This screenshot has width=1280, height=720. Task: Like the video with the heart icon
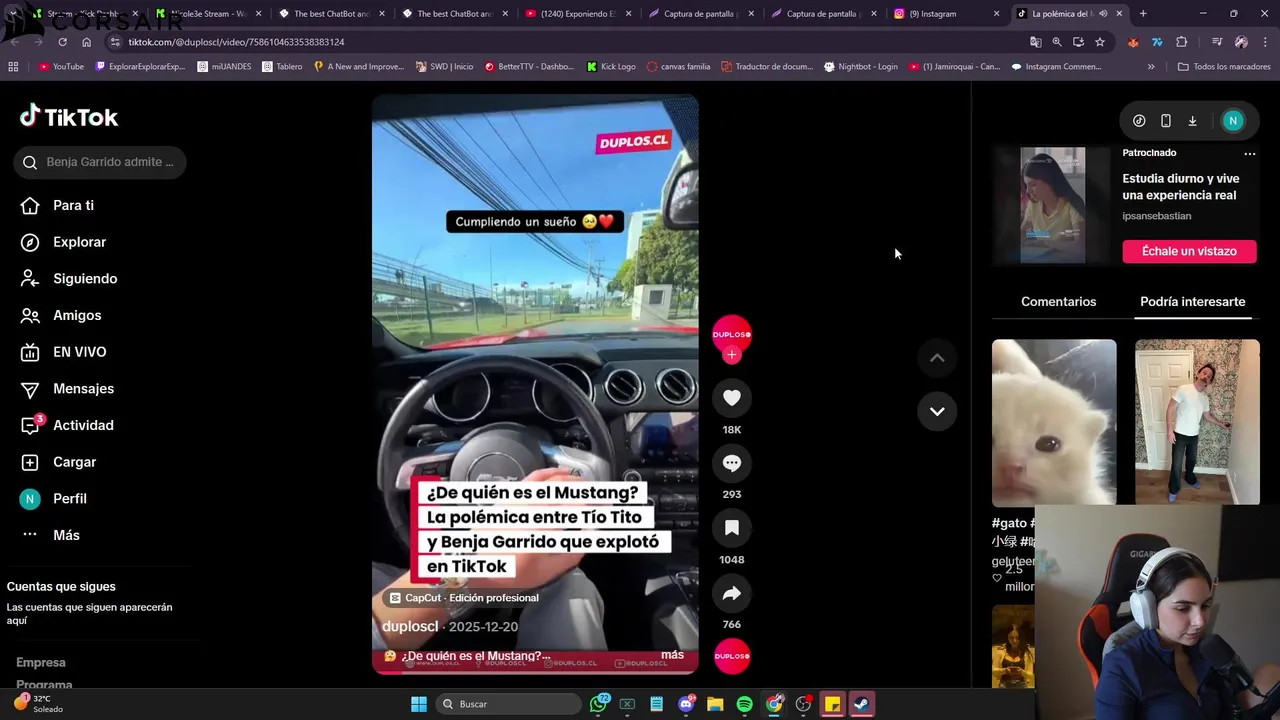click(732, 398)
